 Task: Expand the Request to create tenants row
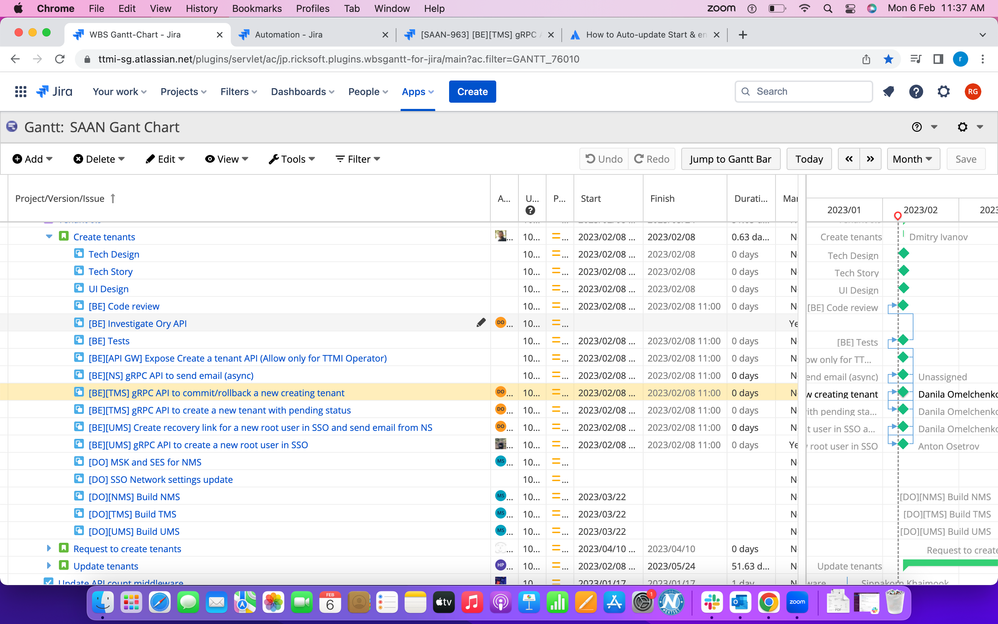coord(49,548)
